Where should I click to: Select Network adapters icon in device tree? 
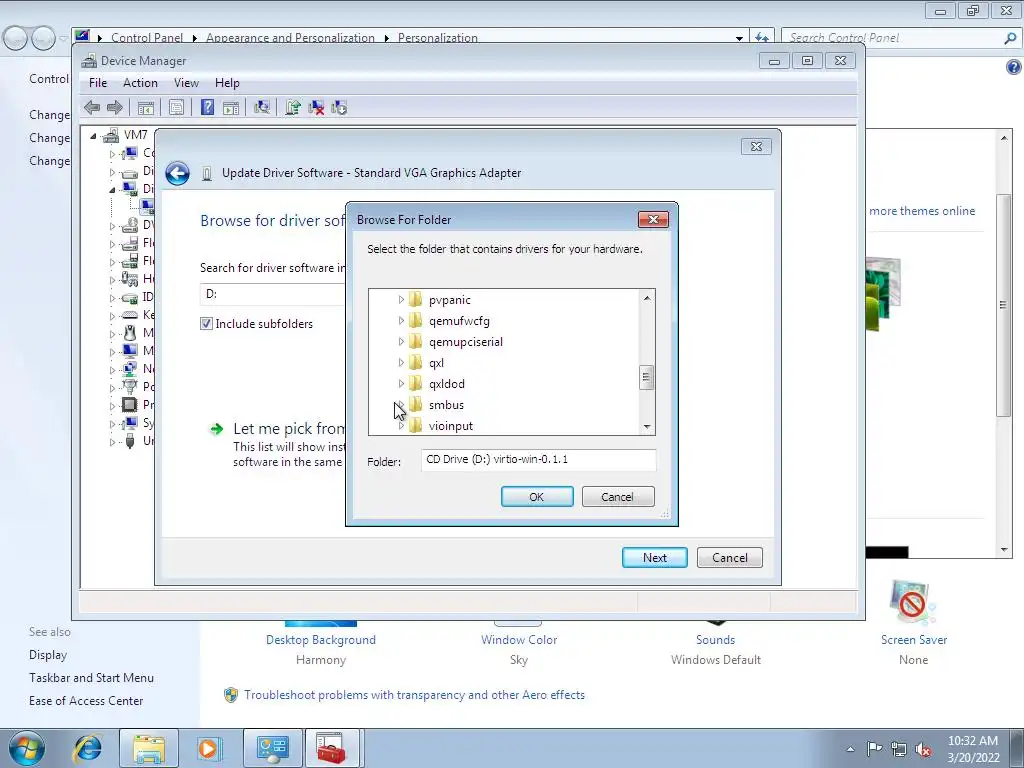pos(129,369)
